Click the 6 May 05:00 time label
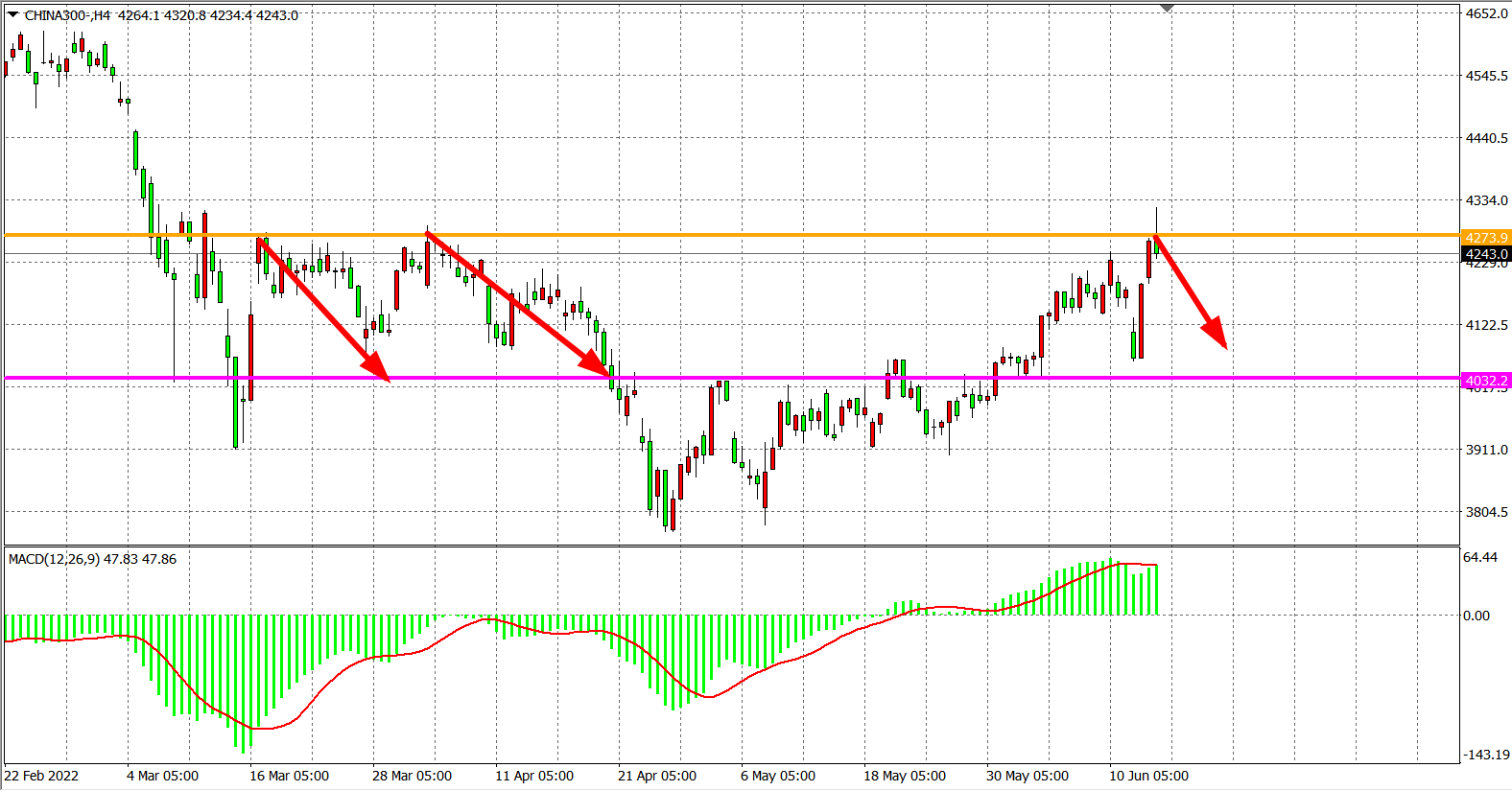 [x=778, y=776]
